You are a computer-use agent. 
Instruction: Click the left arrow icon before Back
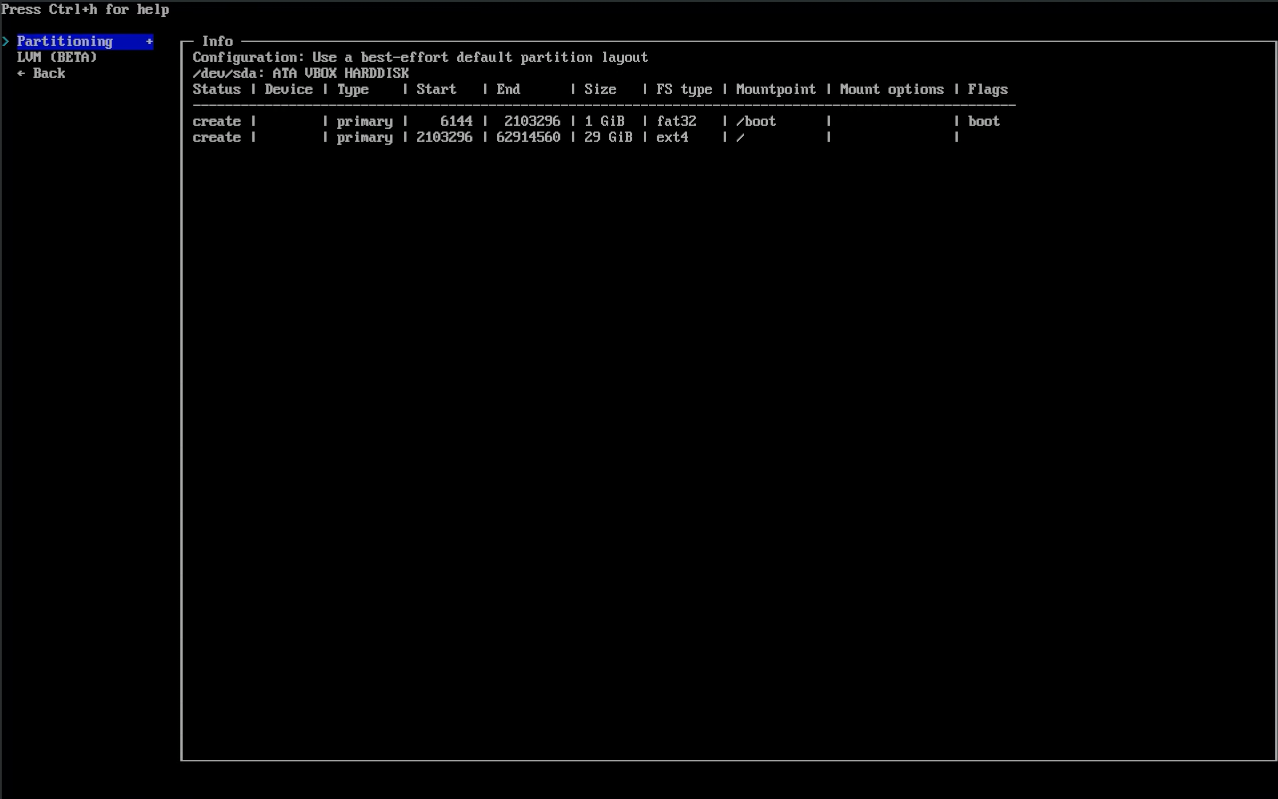point(21,73)
